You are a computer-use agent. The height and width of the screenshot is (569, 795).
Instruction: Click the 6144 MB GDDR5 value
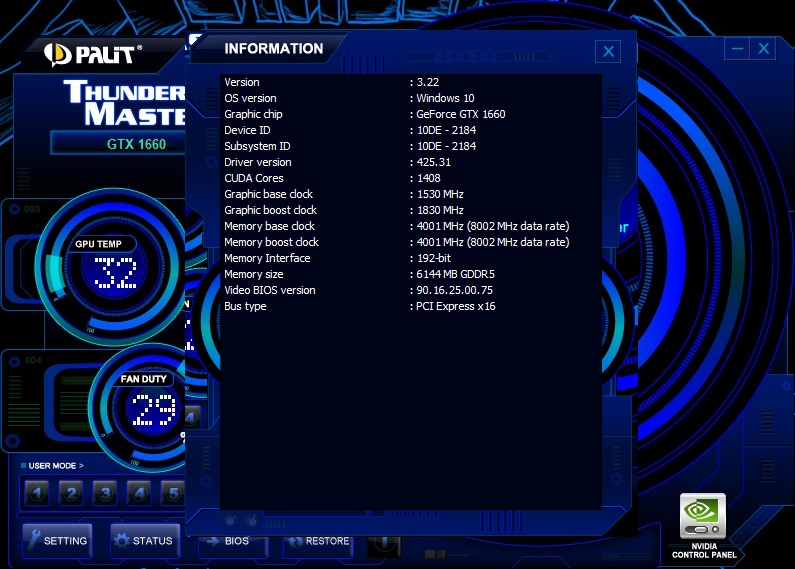(455, 274)
